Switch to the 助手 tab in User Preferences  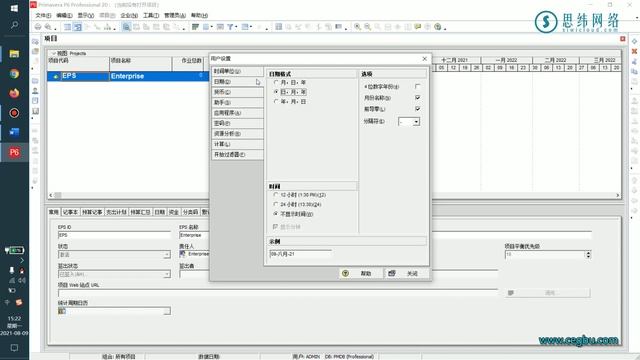237,102
